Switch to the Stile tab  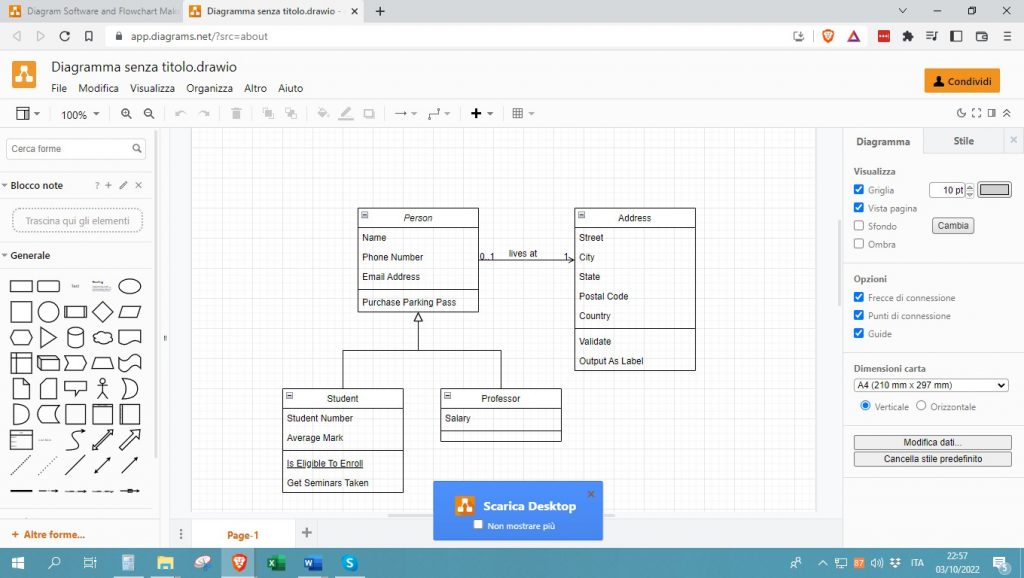pos(963,141)
